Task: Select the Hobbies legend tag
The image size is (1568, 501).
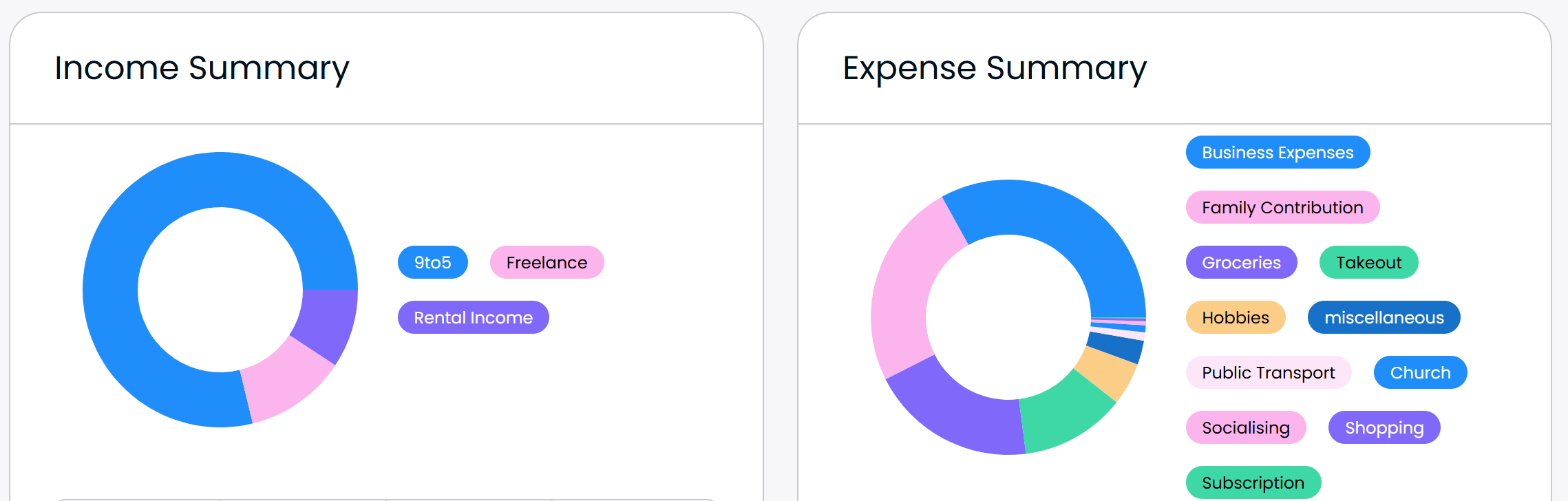Action: pos(1236,317)
